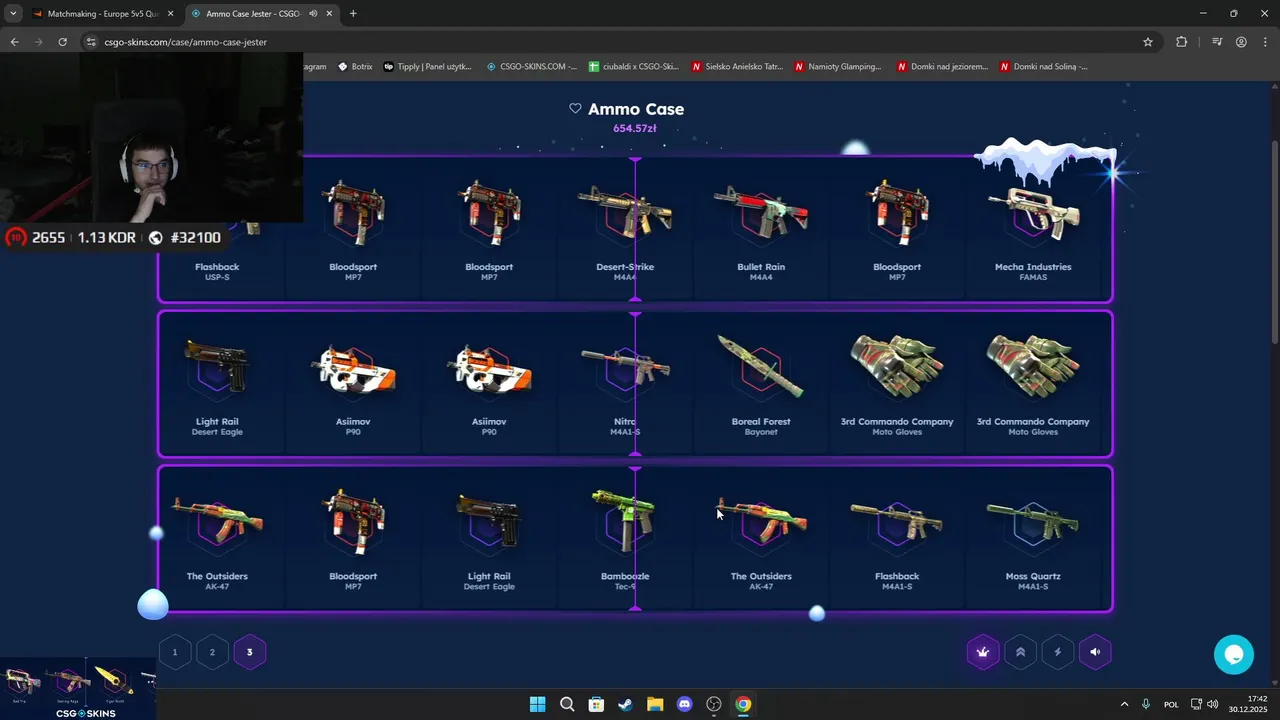
Task: Open a new browser tab
Action: (x=353, y=14)
